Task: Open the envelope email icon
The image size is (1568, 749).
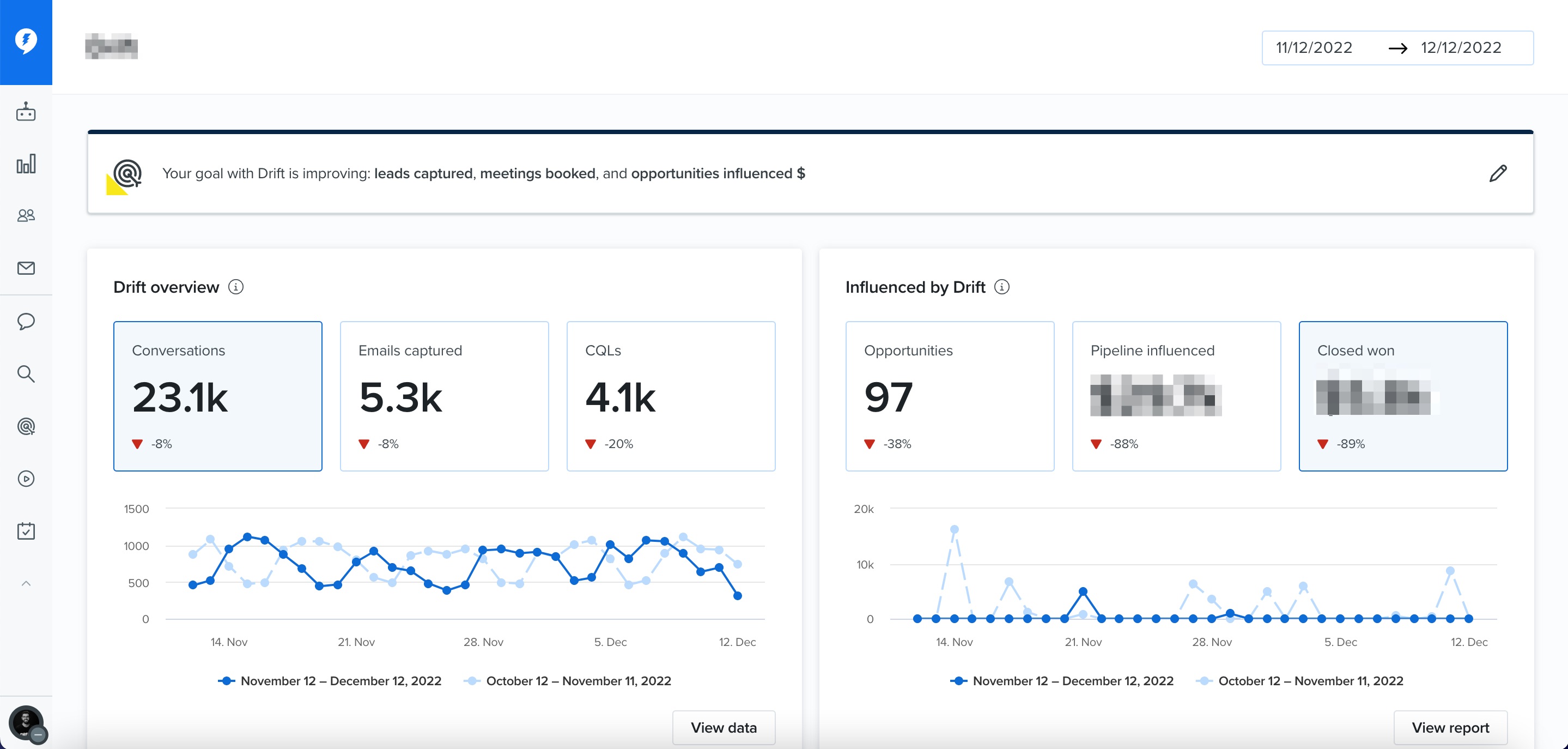Action: click(x=26, y=268)
